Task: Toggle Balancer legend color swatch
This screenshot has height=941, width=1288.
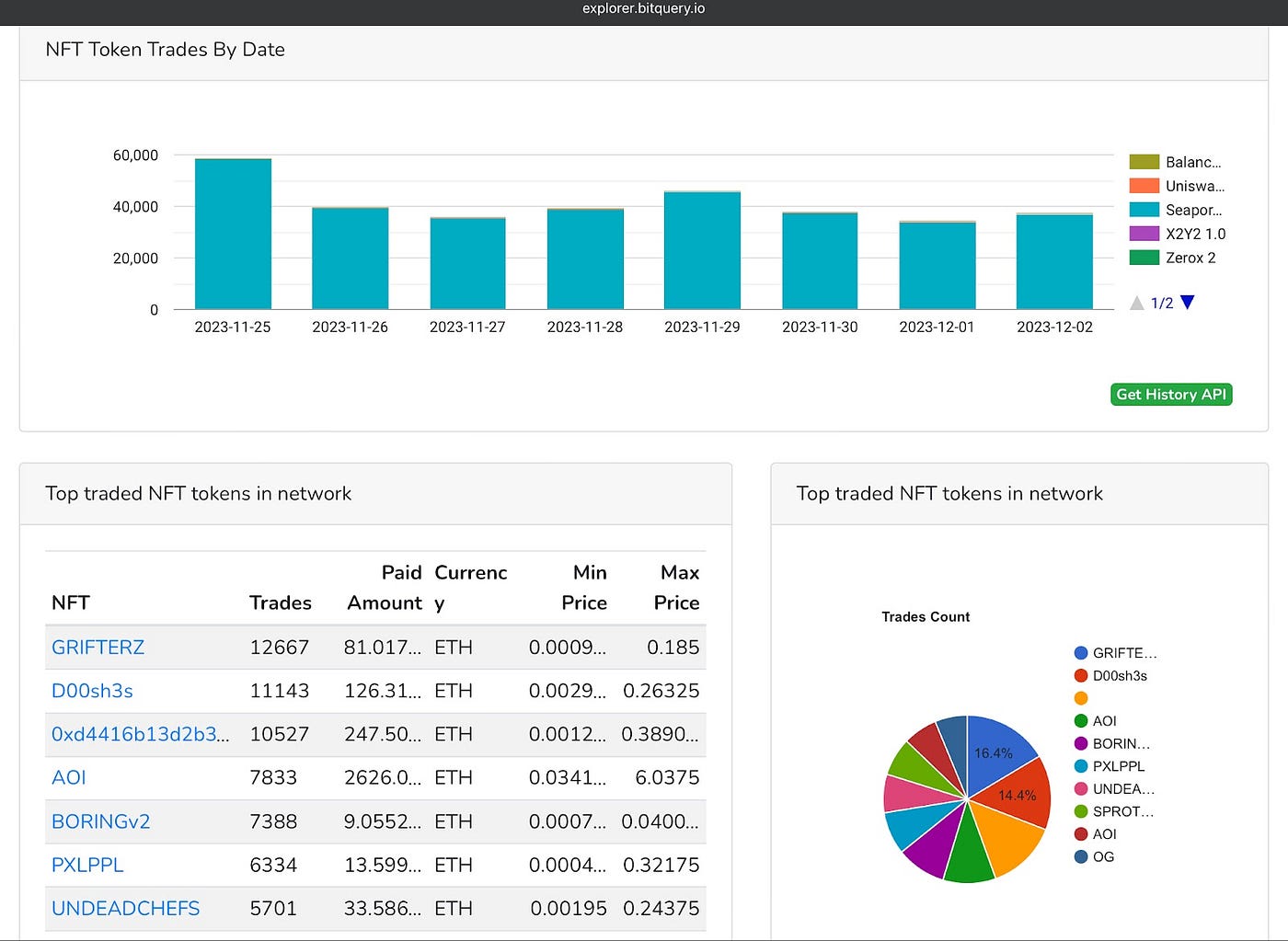Action: click(x=1144, y=162)
